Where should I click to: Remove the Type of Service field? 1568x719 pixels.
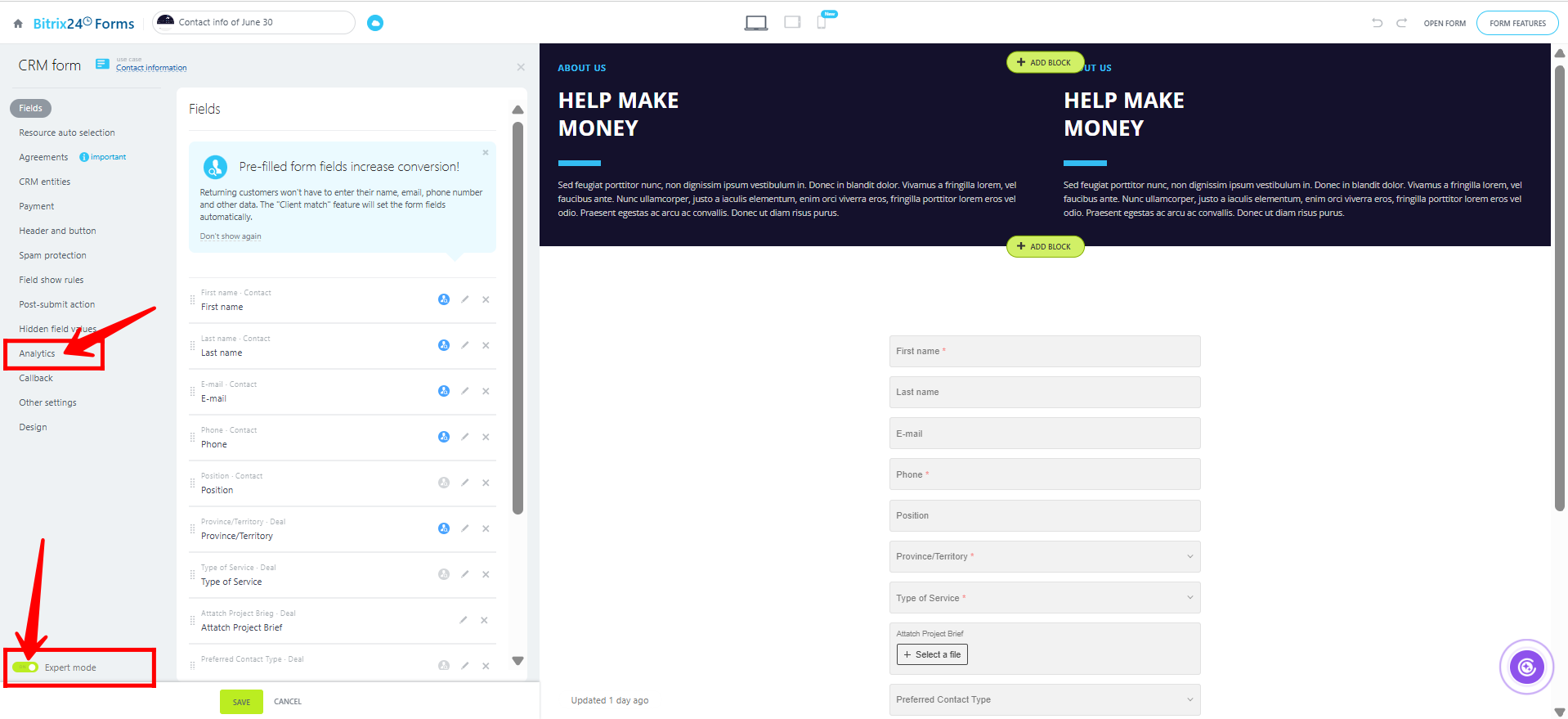click(486, 574)
